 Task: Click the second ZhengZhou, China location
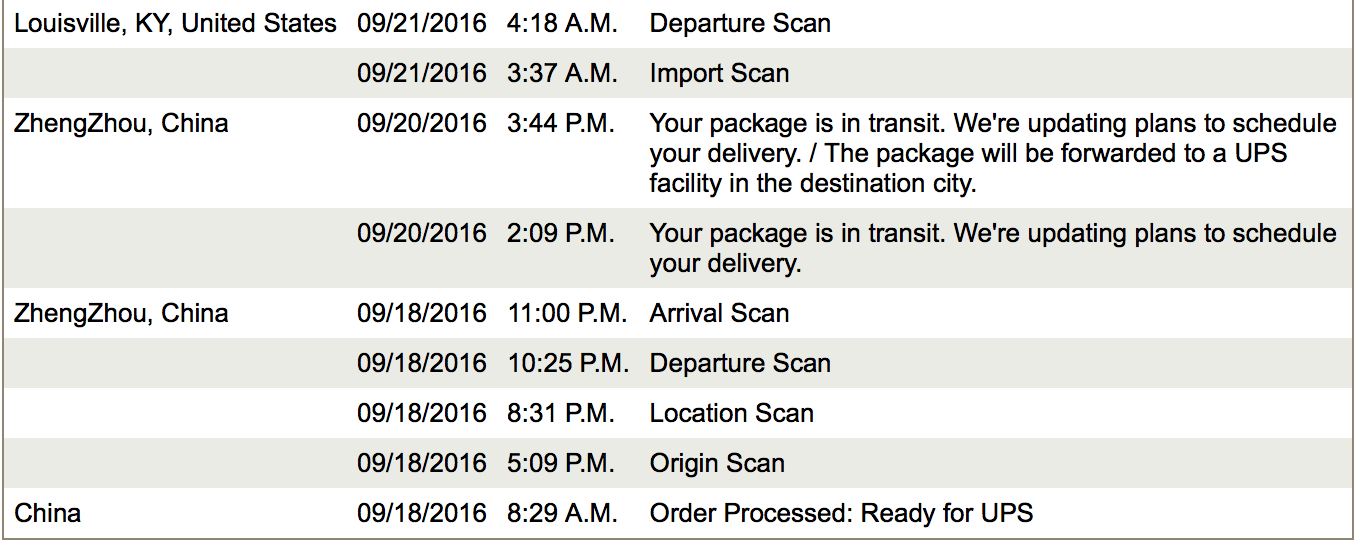pyautogui.click(x=121, y=314)
